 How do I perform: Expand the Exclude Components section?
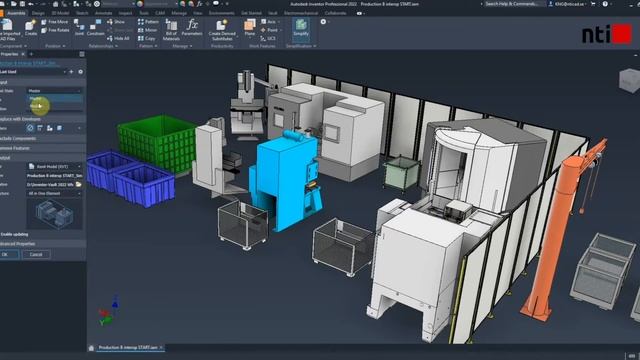[43, 138]
